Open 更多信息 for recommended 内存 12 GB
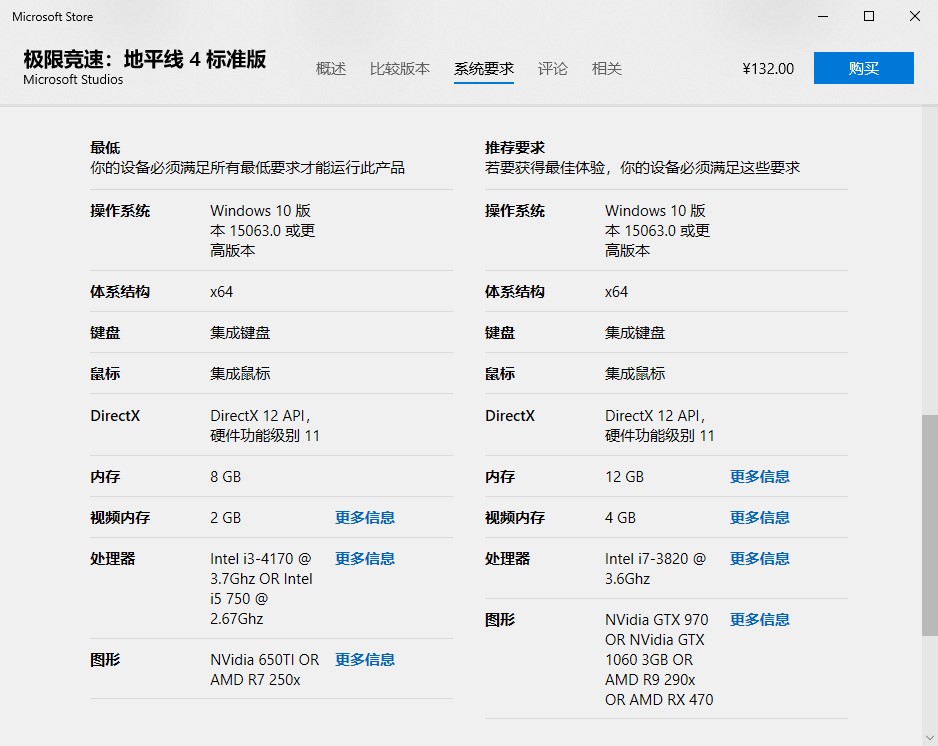Screen dimensions: 938x746 (758, 476)
